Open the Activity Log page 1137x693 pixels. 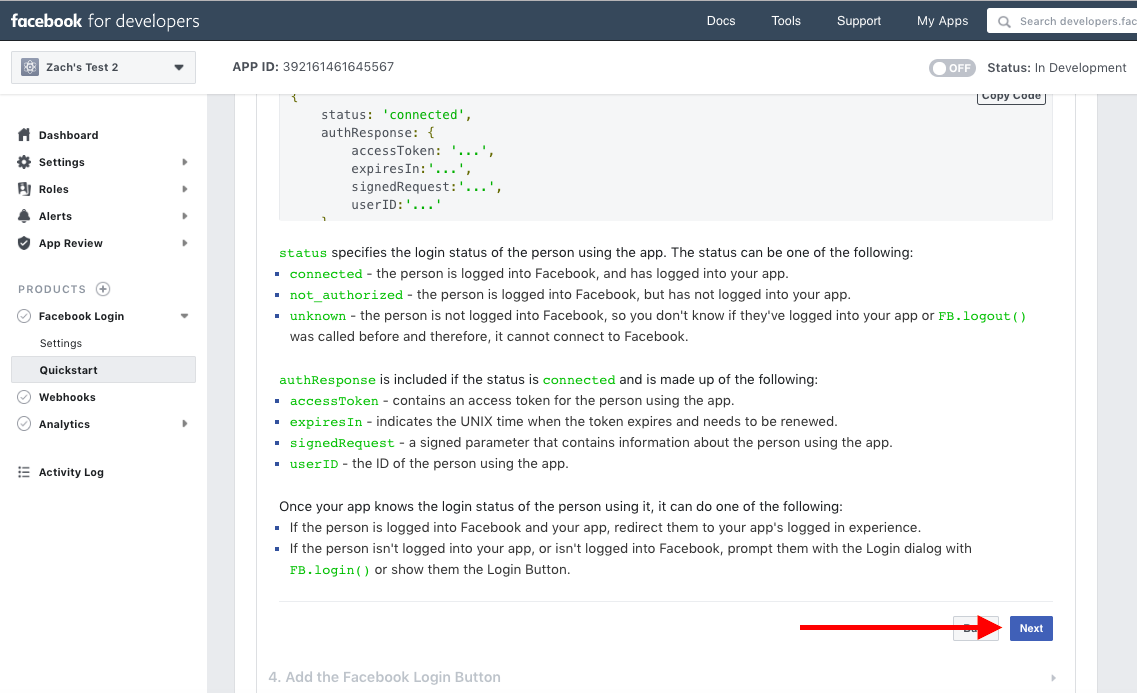(71, 472)
